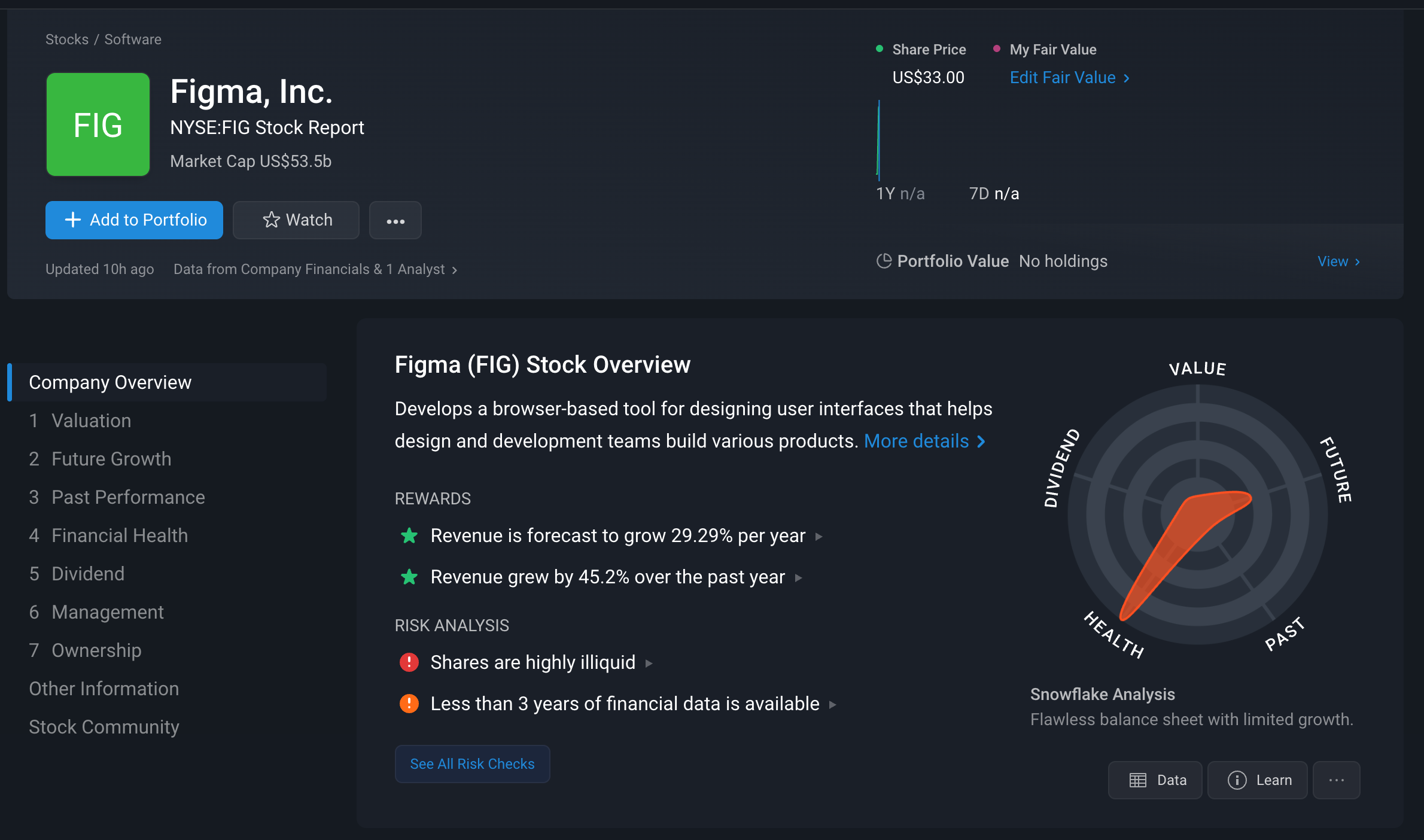Select Valuation in the sidebar
This screenshot has height=840, width=1424.
point(91,421)
